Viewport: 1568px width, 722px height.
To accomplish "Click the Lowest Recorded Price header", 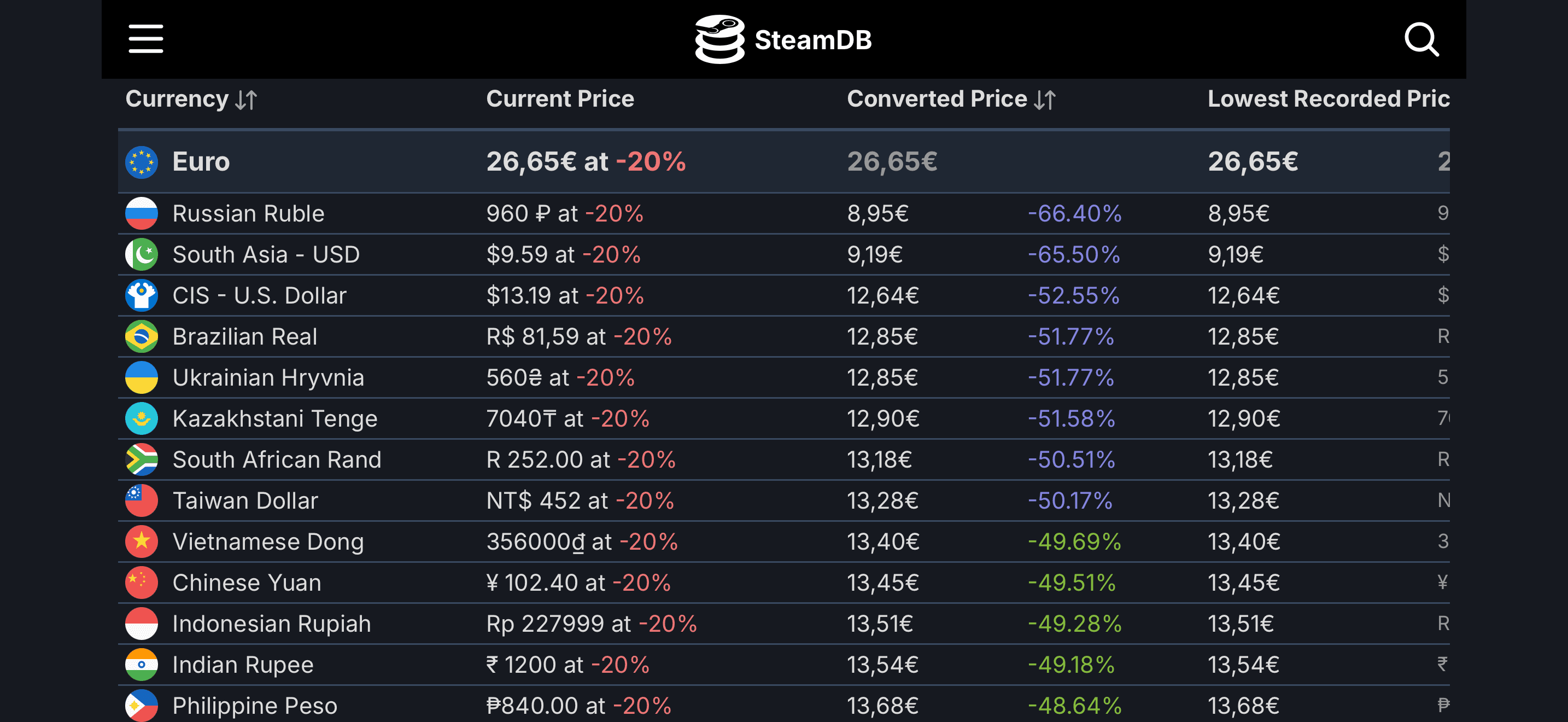I will pos(1328,99).
